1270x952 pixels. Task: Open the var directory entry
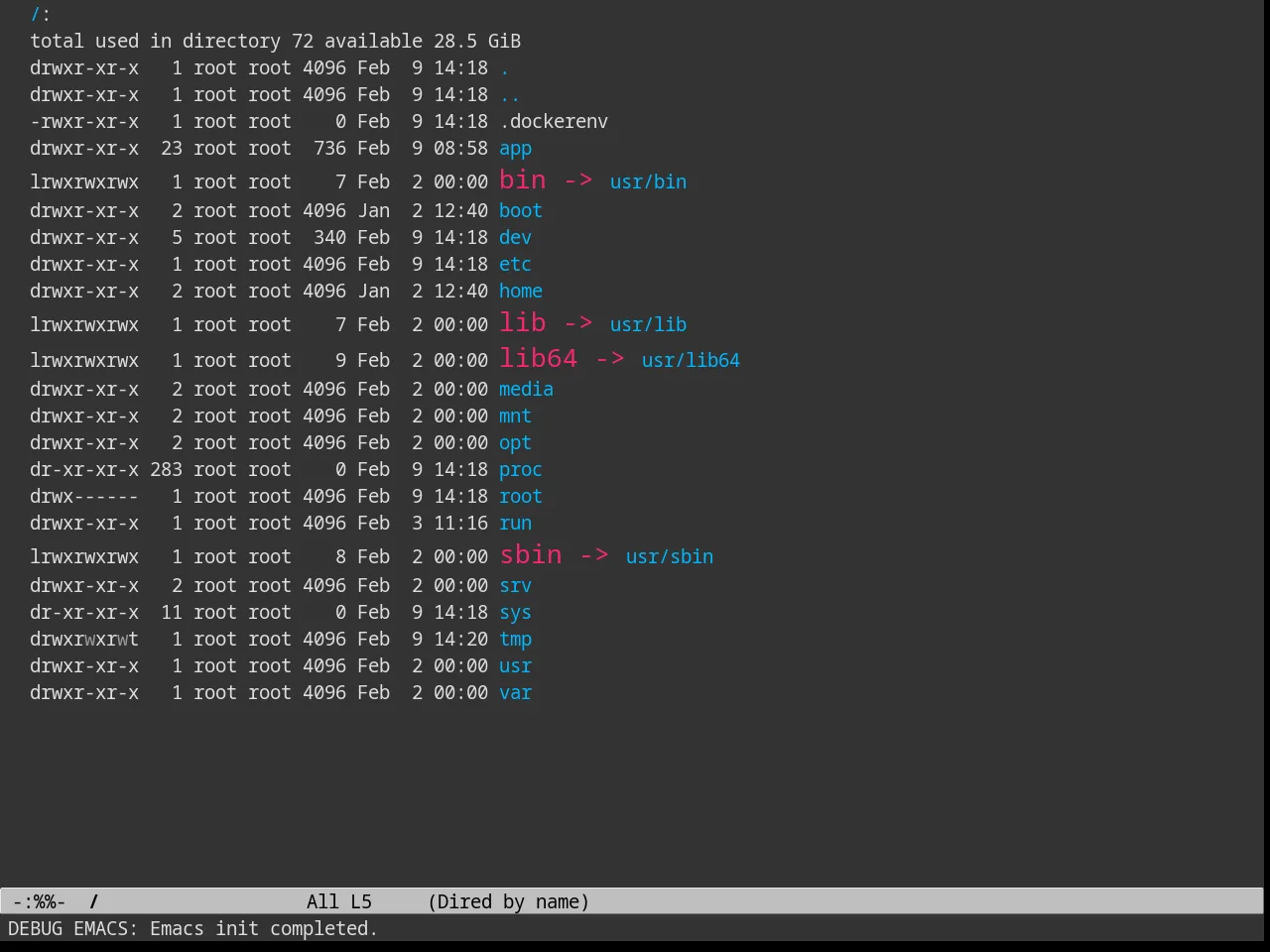(x=515, y=692)
